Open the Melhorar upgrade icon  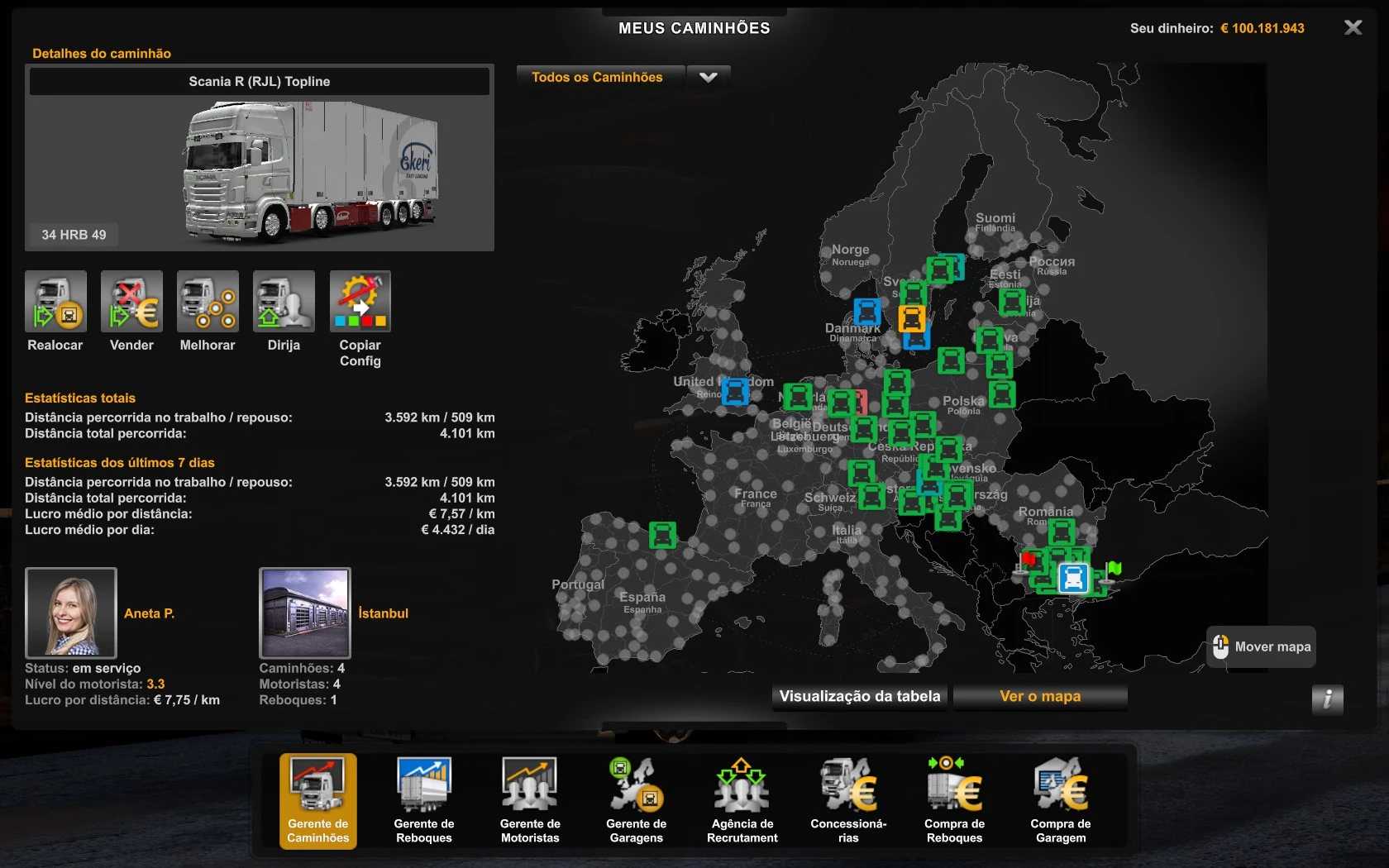(208, 302)
